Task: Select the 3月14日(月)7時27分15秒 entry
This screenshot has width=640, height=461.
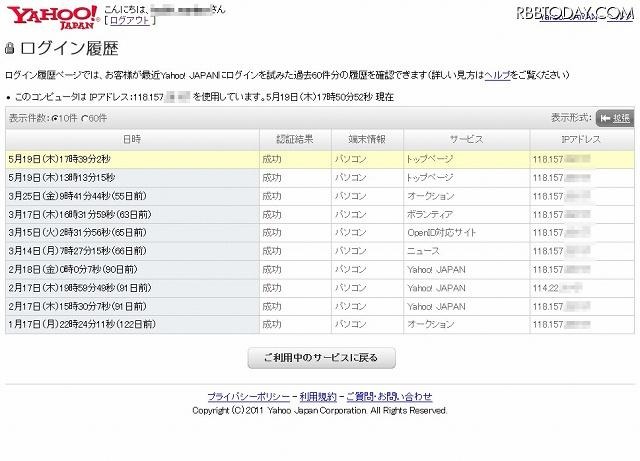Action: (320, 251)
